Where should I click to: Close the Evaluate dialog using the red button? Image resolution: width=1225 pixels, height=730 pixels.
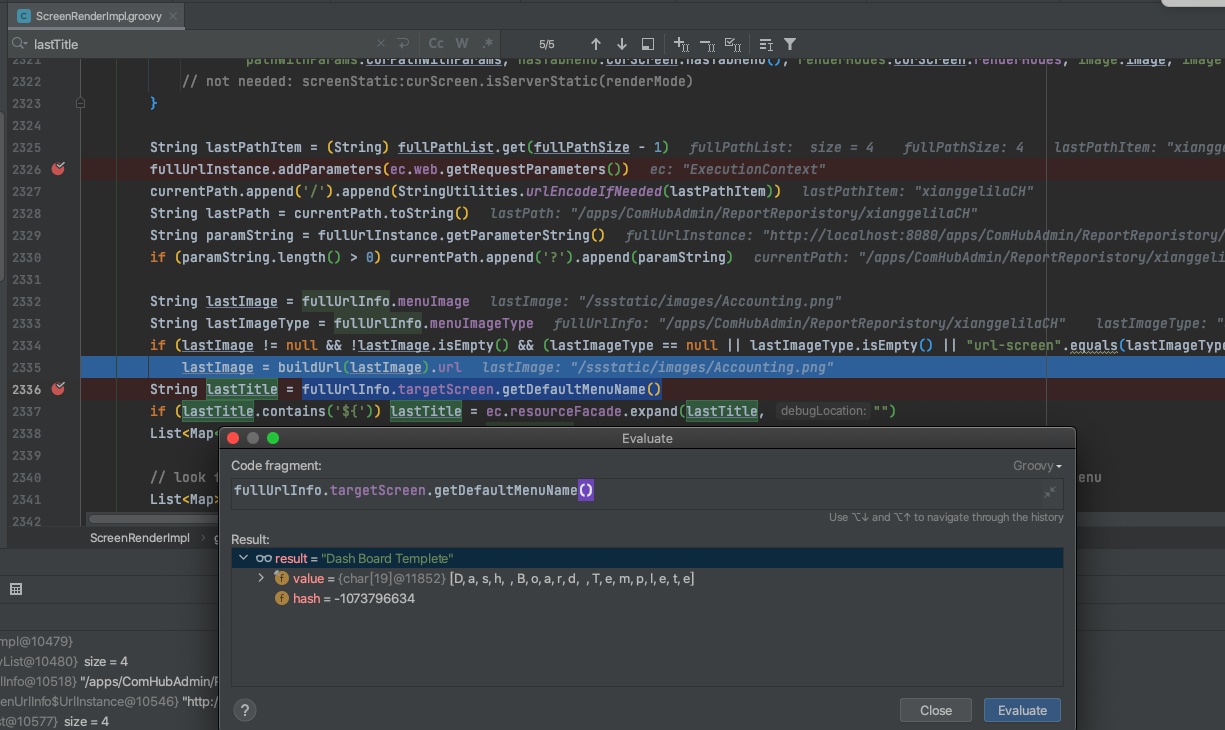[233, 438]
